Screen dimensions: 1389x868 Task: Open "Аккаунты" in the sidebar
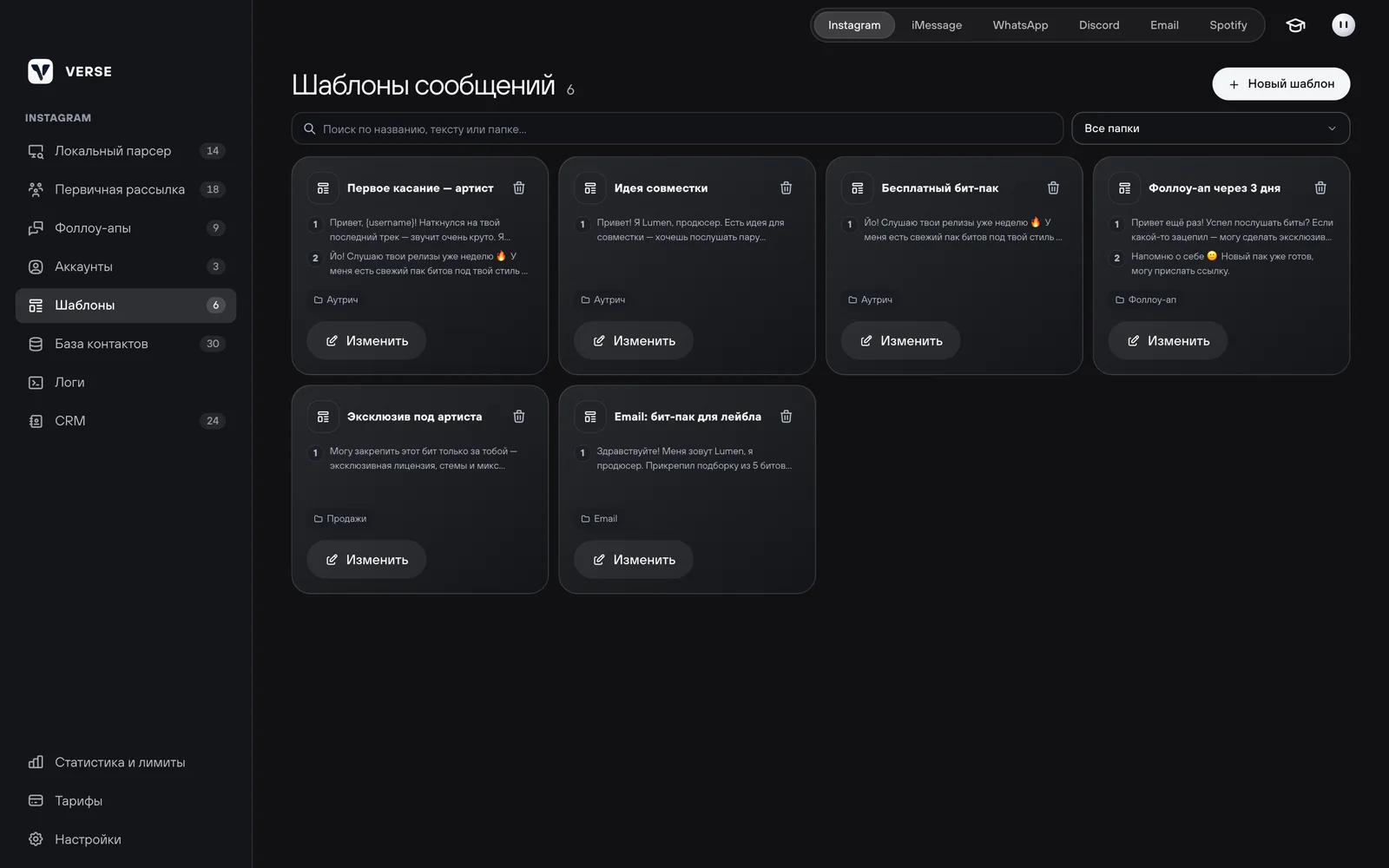(x=126, y=266)
